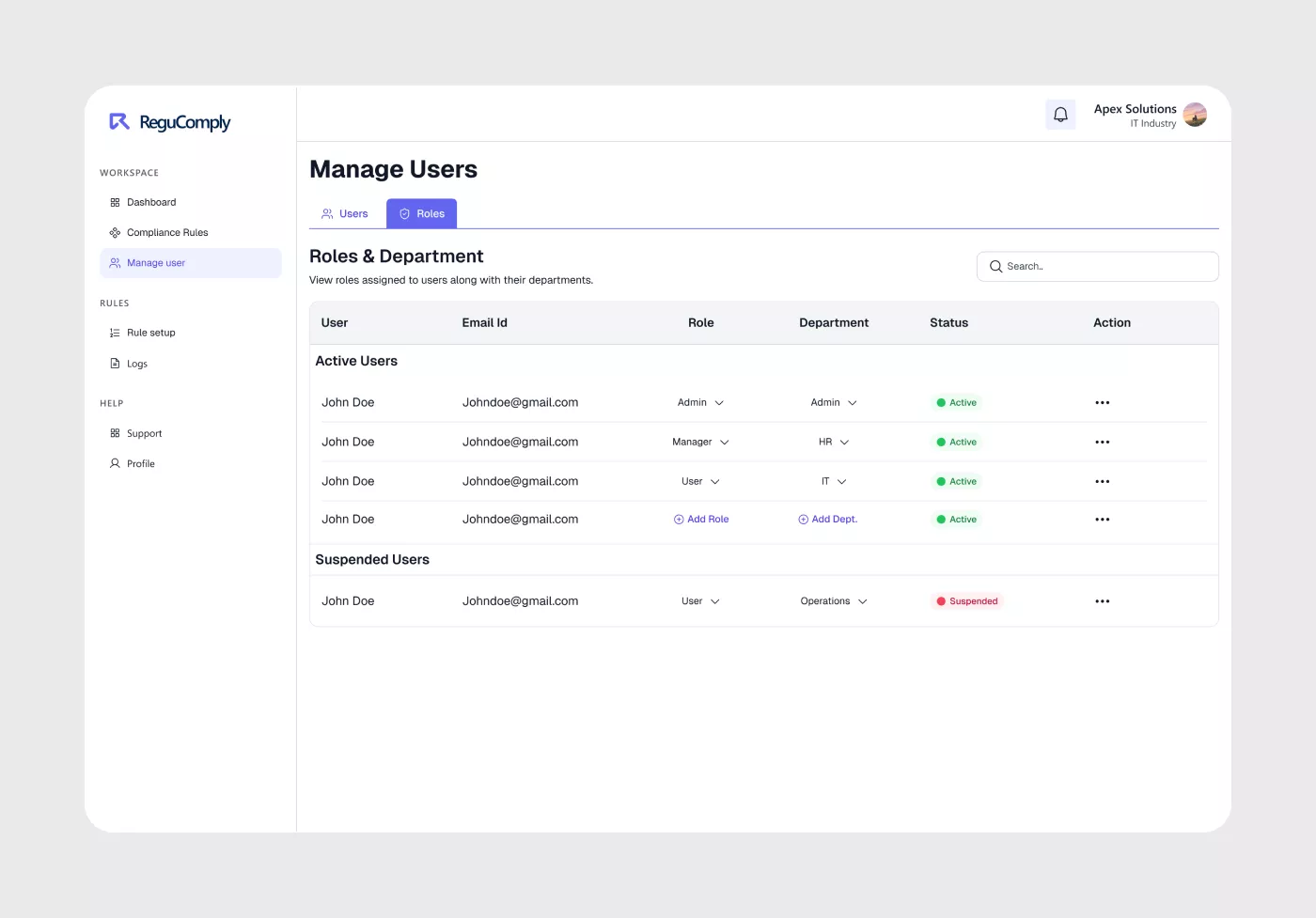Screen dimensions: 1316x918
Task: Click the Dashboard grid icon
Action: [115, 202]
